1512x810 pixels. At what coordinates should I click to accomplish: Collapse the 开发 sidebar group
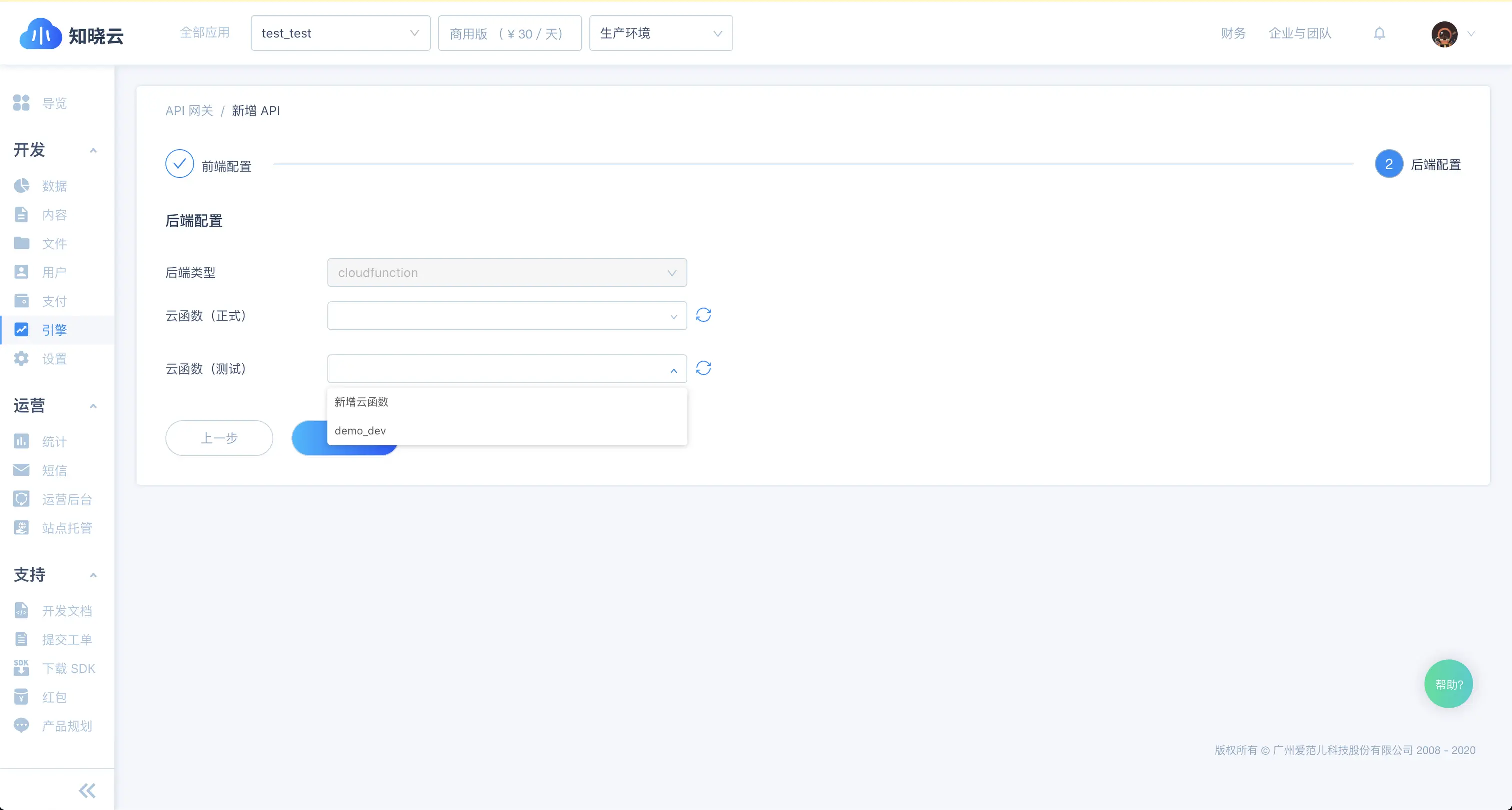(x=93, y=151)
